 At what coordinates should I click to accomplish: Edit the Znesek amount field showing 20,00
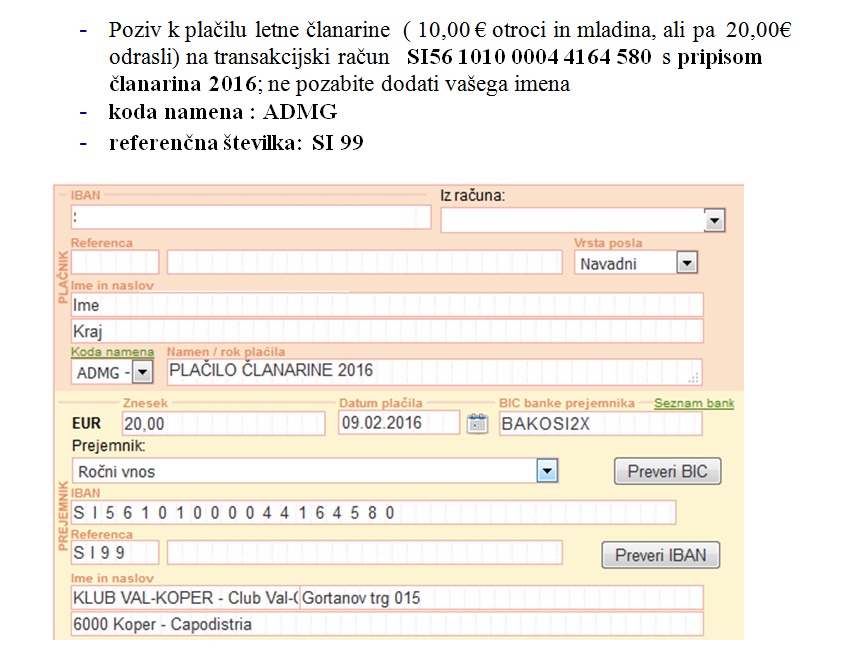[x=221, y=424]
